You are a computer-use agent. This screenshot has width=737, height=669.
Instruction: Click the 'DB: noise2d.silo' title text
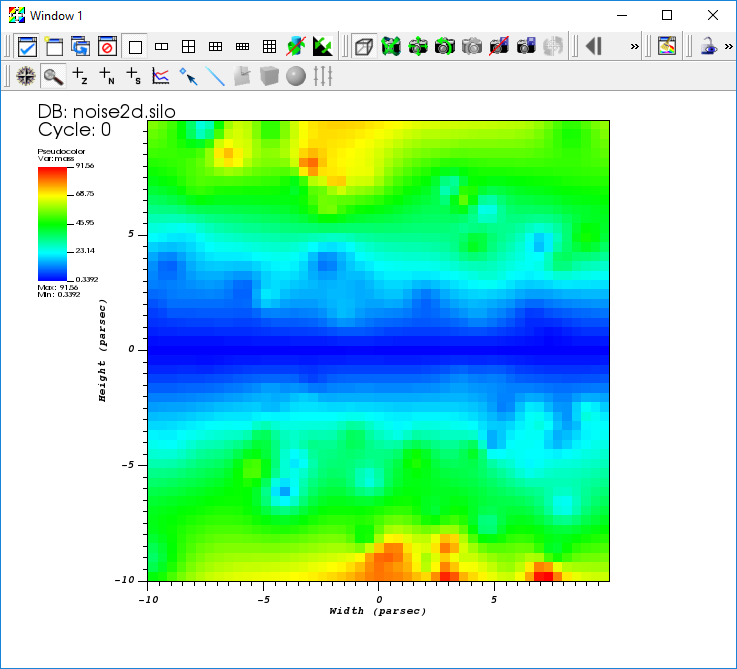tap(107, 112)
